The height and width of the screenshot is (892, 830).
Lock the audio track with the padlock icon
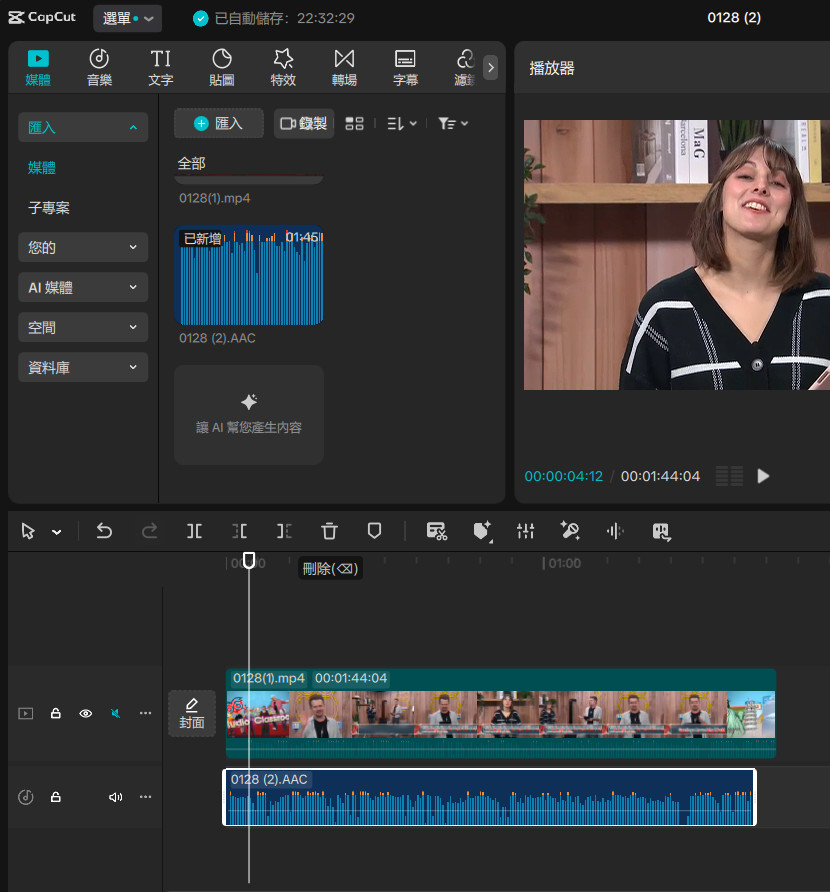click(56, 797)
